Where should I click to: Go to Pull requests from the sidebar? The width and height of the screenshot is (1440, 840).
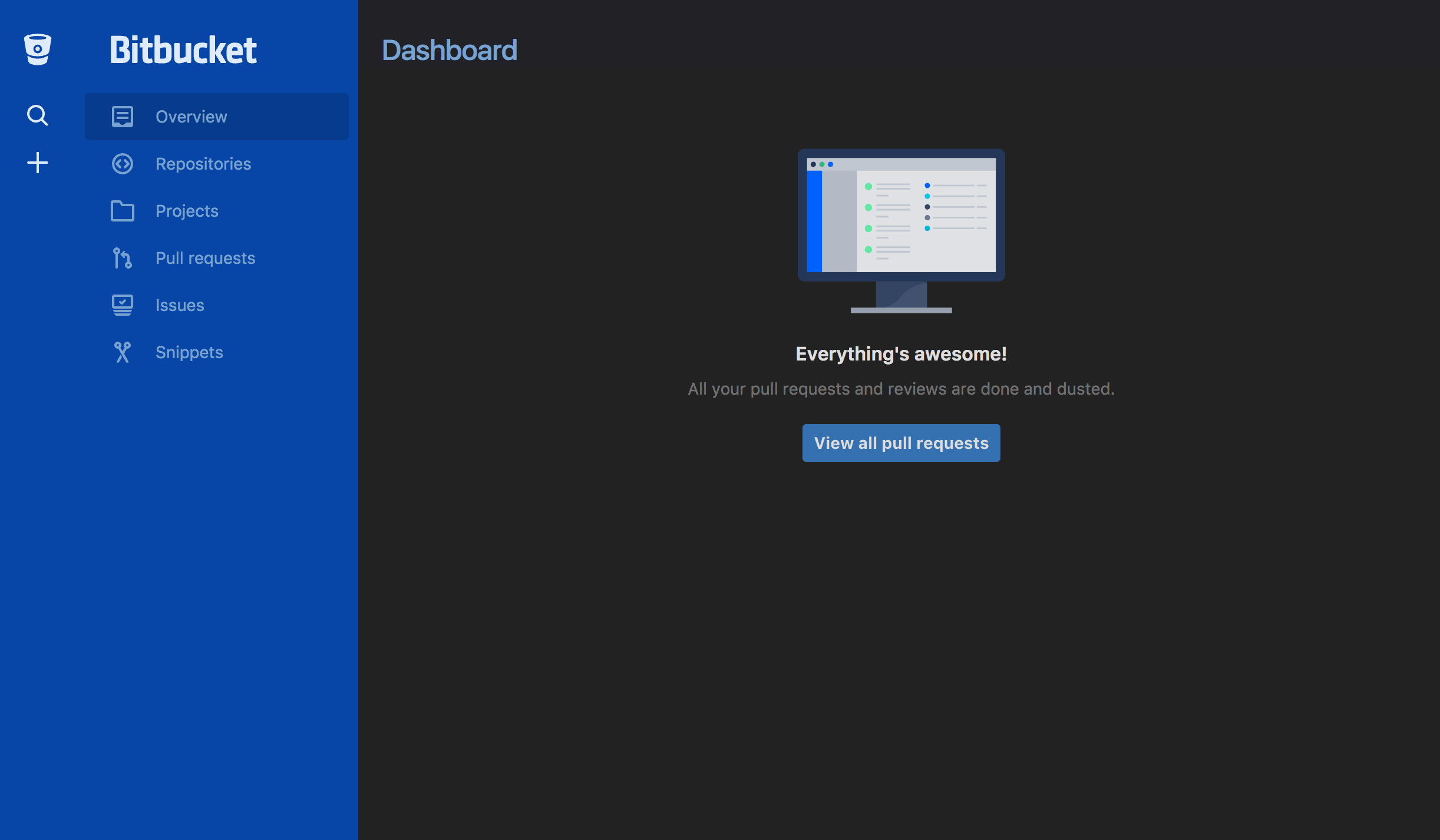point(205,258)
